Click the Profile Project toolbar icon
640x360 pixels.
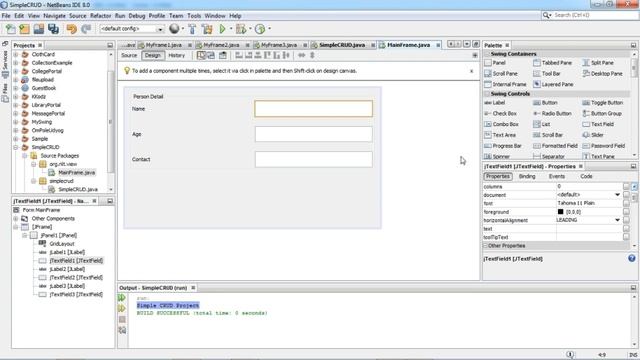[260, 29]
